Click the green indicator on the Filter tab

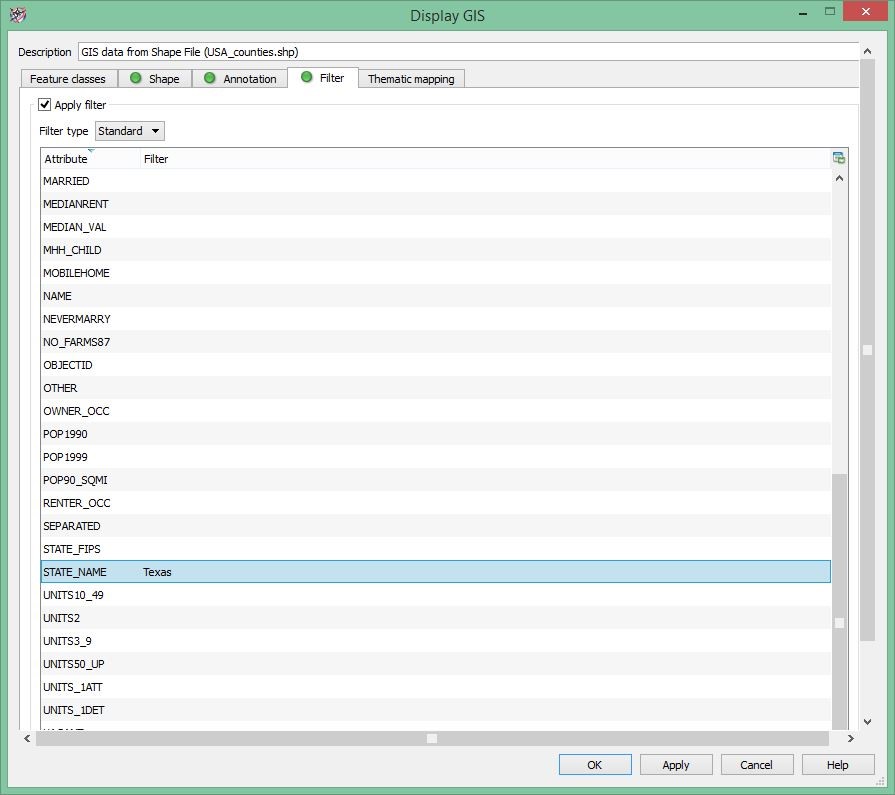tap(306, 77)
